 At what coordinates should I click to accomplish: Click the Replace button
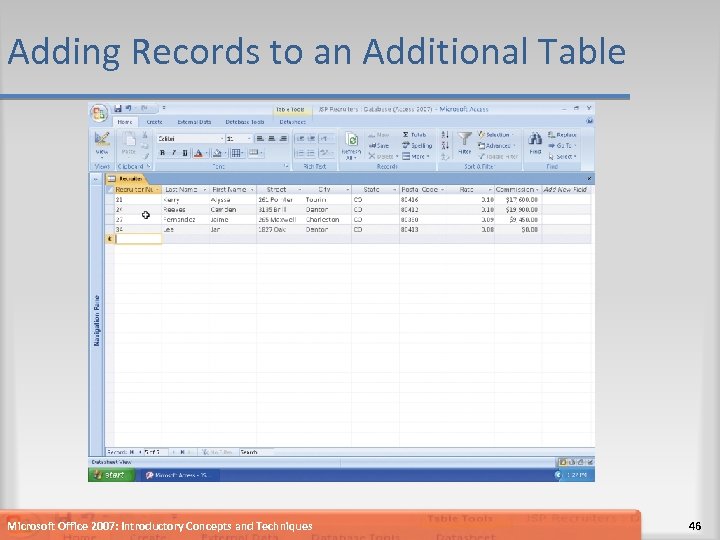[562, 135]
